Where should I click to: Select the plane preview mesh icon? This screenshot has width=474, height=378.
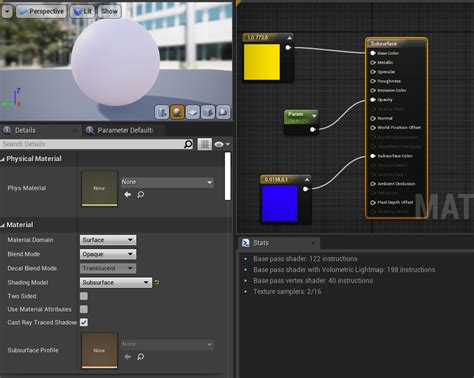coord(193,112)
